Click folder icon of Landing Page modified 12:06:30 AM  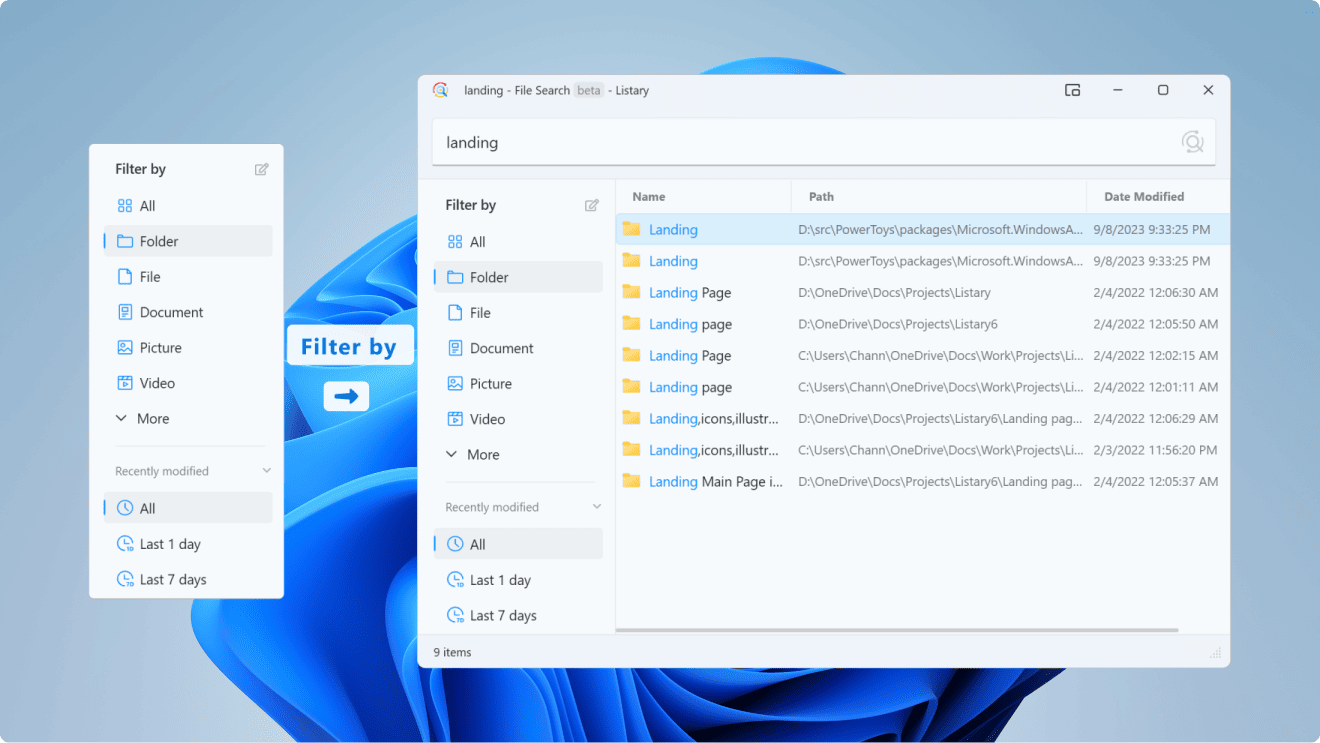[x=631, y=292]
